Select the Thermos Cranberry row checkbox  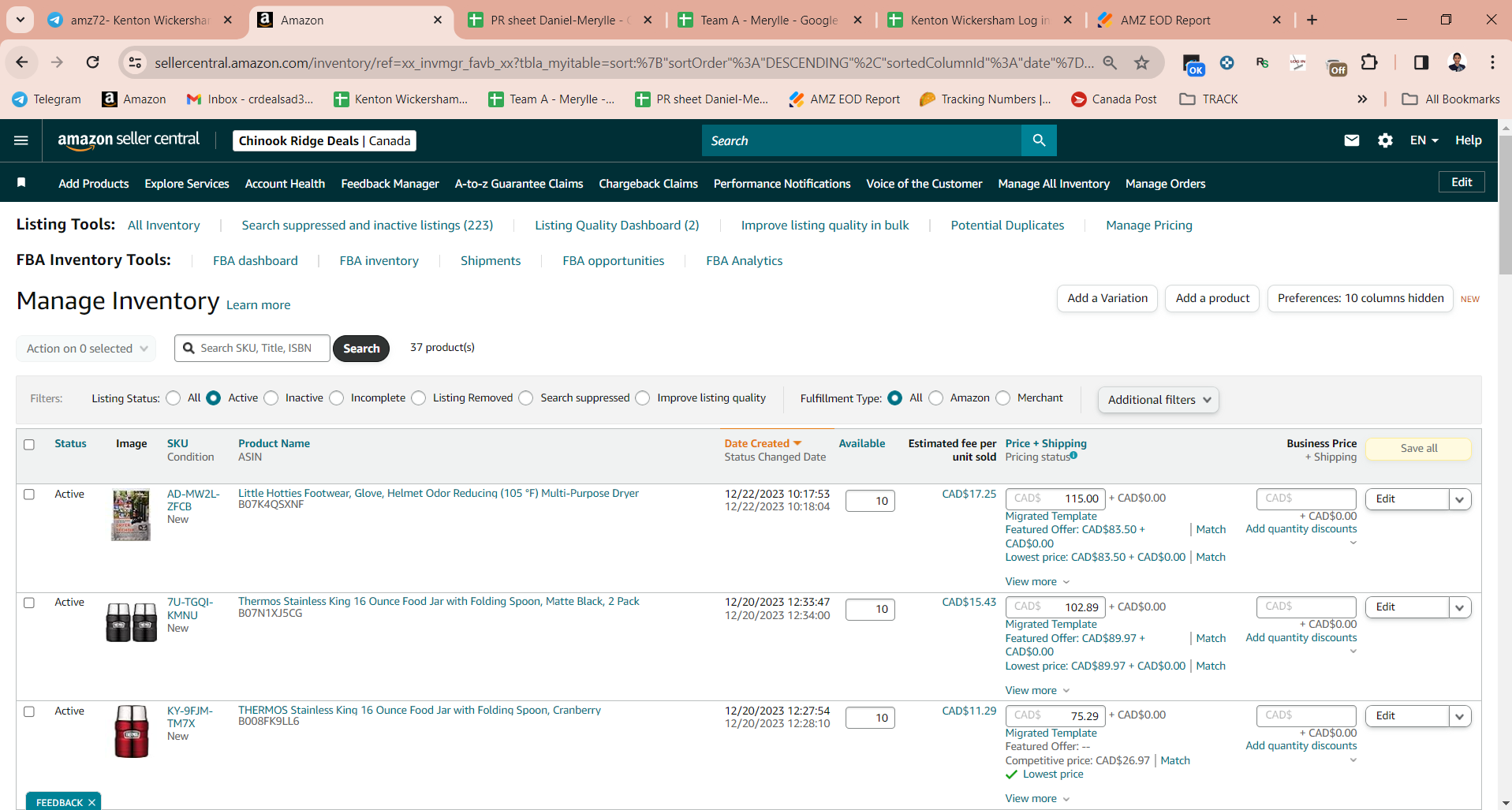coord(29,711)
